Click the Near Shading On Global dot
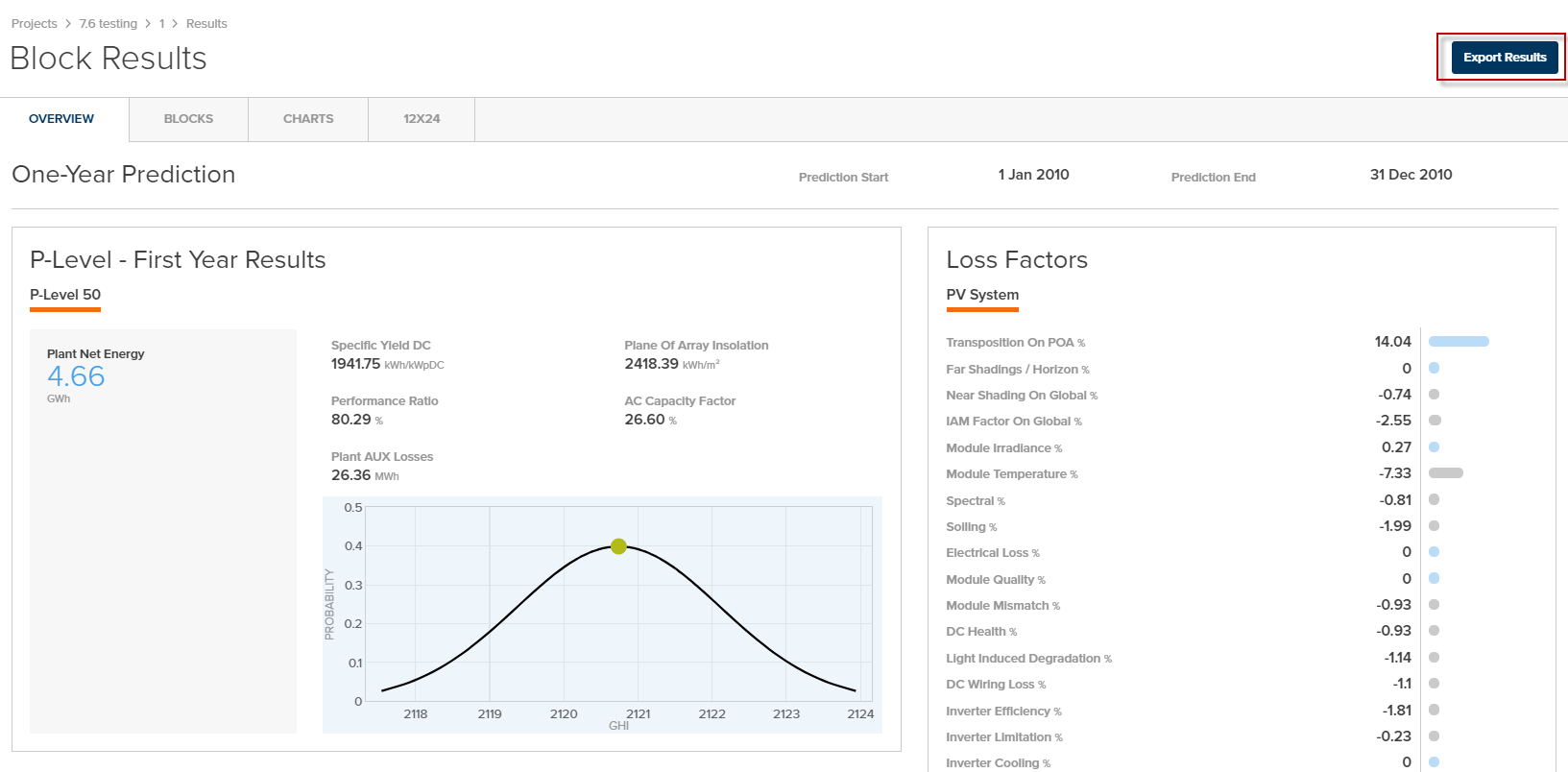 point(1434,395)
